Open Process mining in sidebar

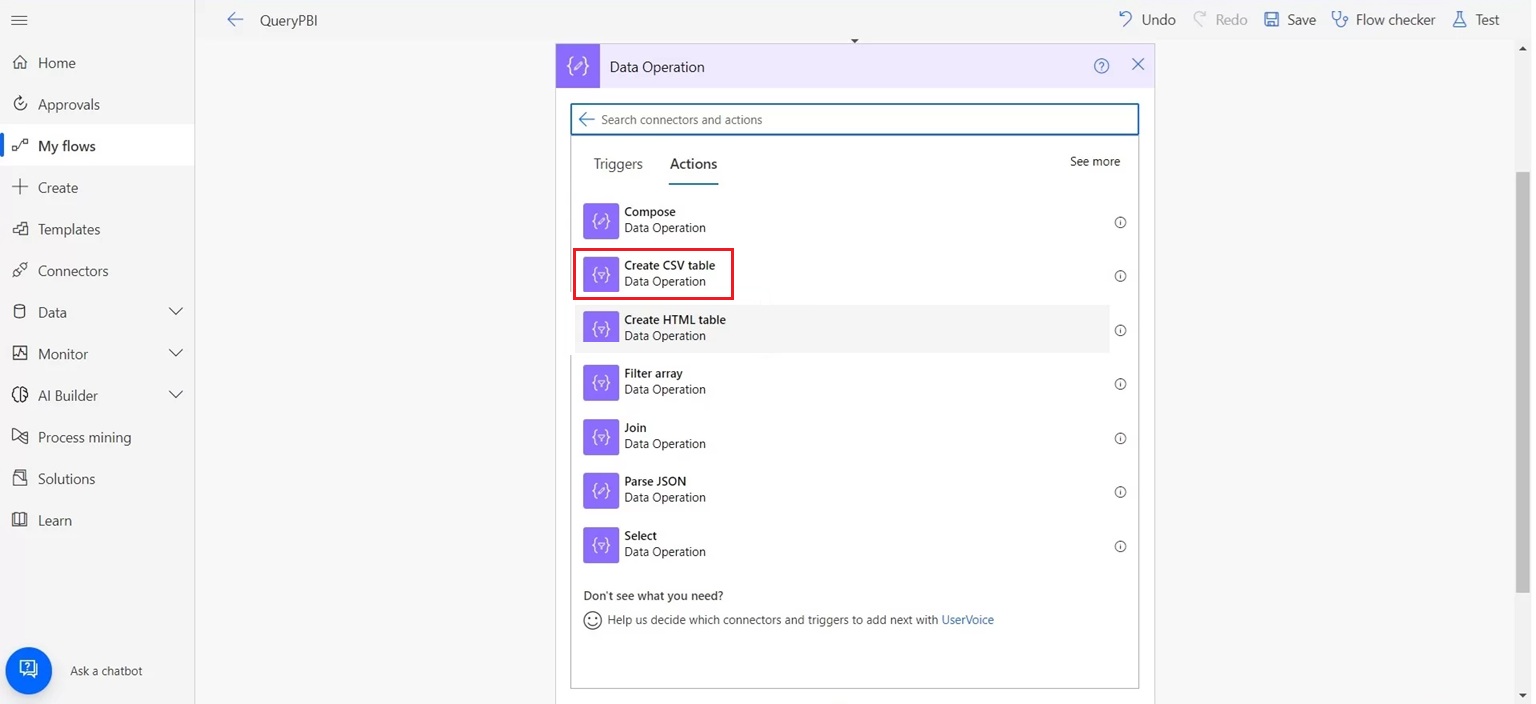click(x=97, y=437)
